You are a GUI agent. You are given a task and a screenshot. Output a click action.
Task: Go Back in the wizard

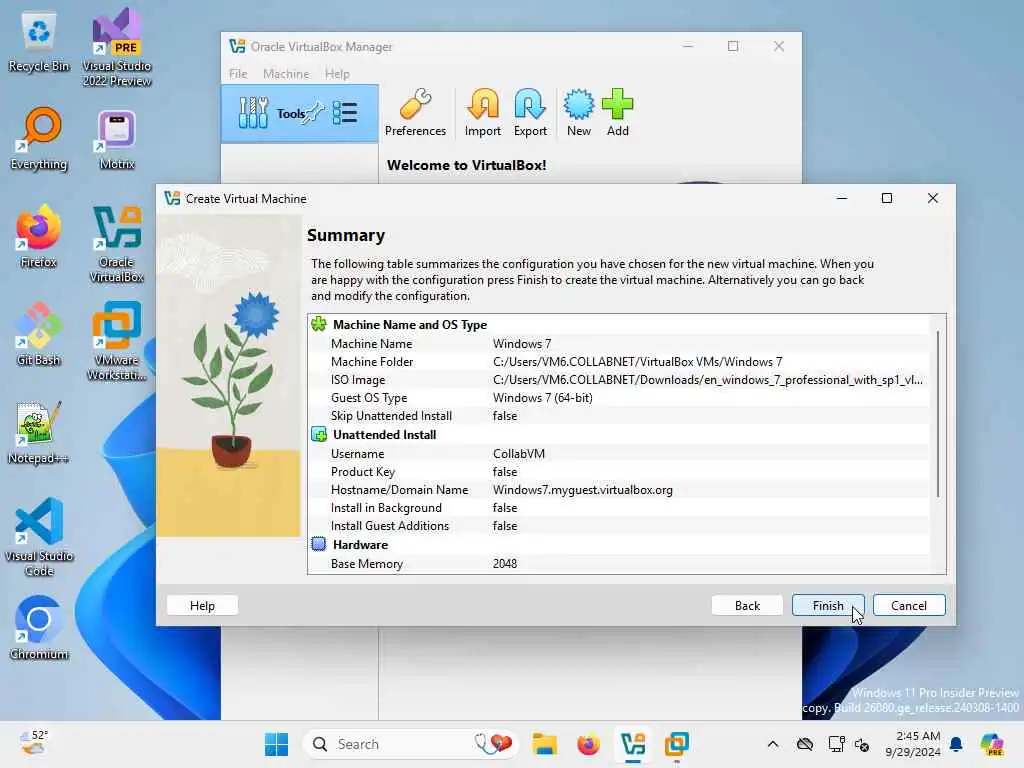(x=747, y=605)
